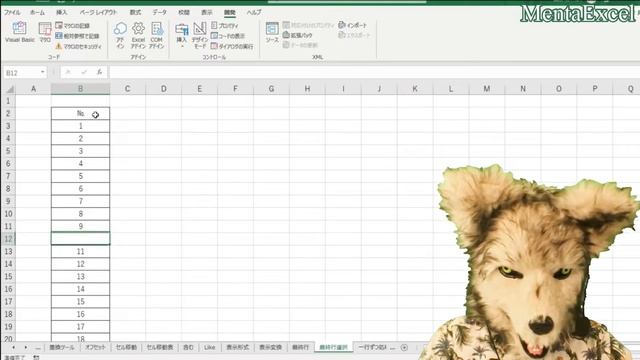Screen dimensions: 640x360
Task: Click XML インポート (Import)
Action: coord(353,25)
